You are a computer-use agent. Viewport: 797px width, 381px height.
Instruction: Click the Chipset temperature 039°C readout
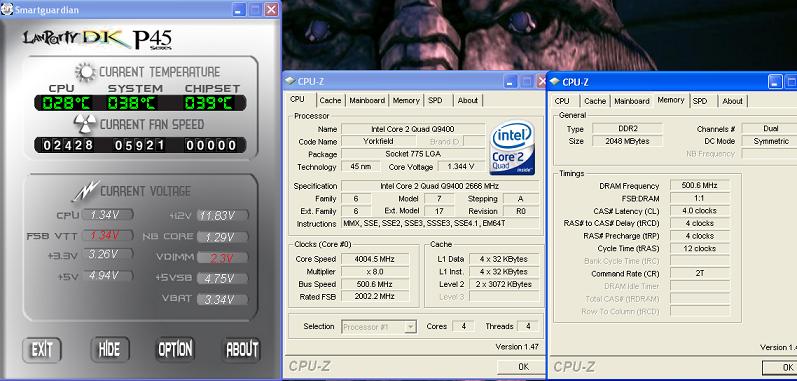pos(208,103)
